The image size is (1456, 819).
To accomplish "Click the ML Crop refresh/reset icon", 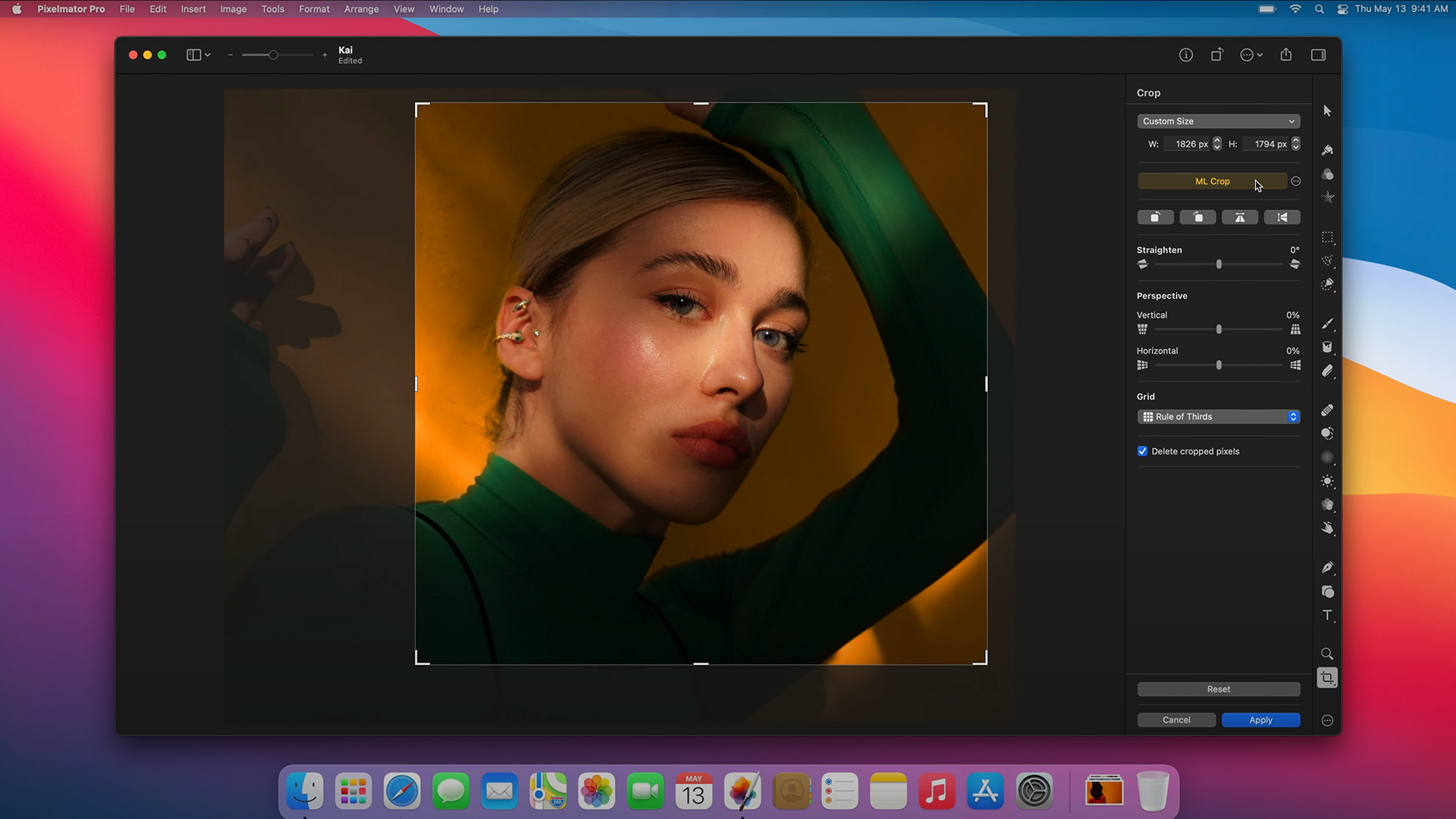I will point(1296,181).
